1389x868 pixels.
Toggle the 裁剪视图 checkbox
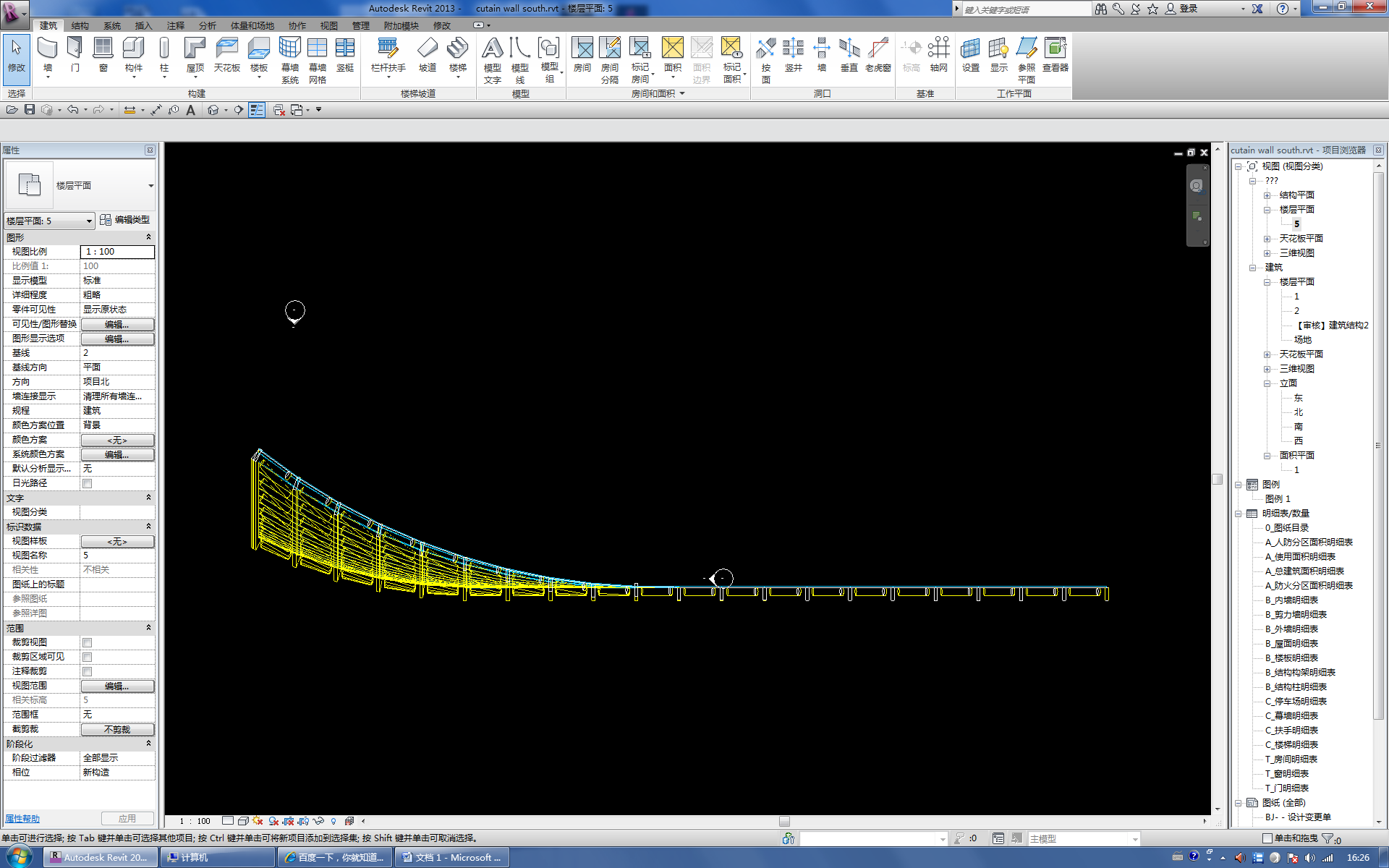click(x=88, y=642)
